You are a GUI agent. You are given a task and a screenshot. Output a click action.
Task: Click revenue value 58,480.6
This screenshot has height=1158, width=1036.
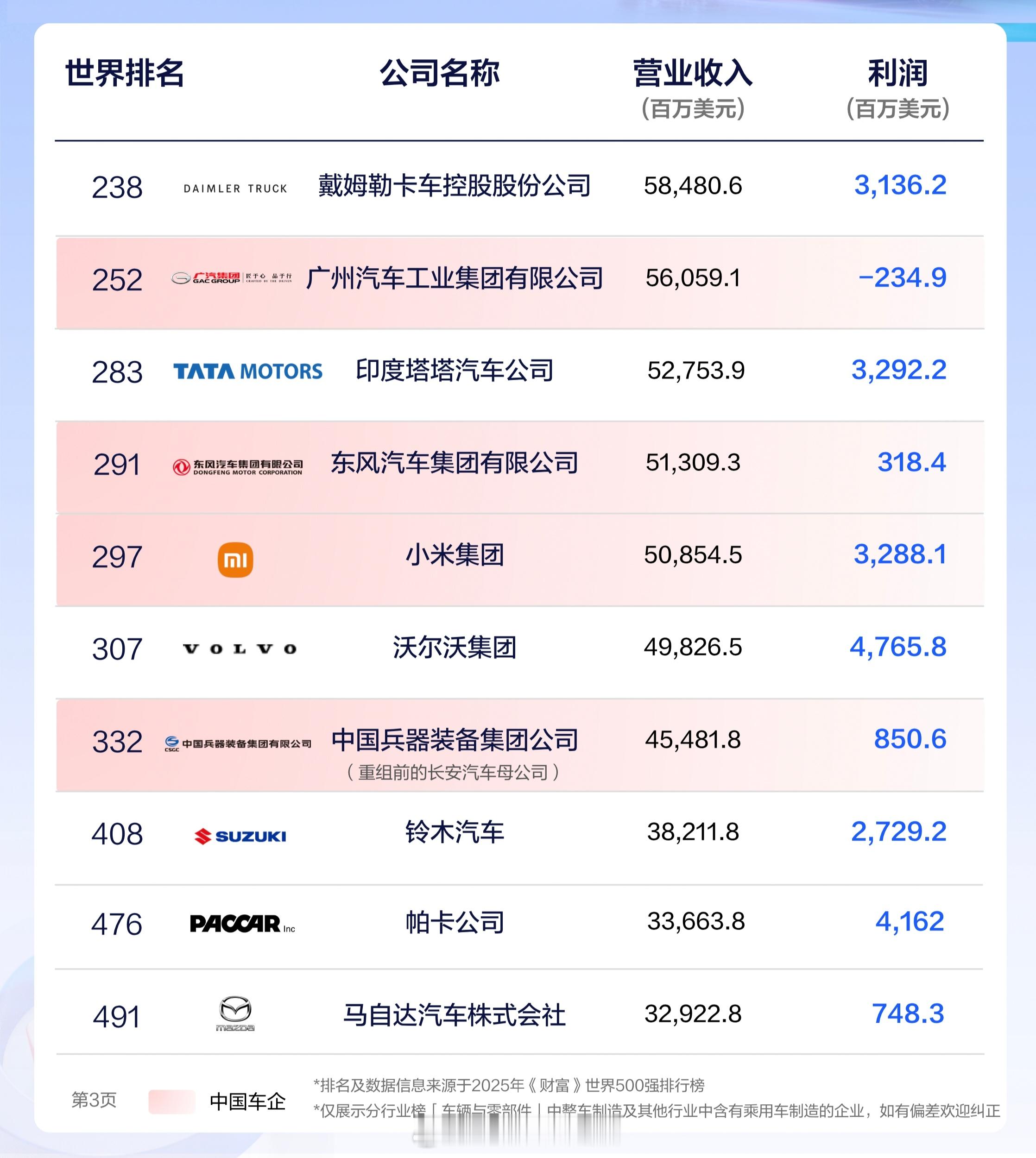click(693, 186)
